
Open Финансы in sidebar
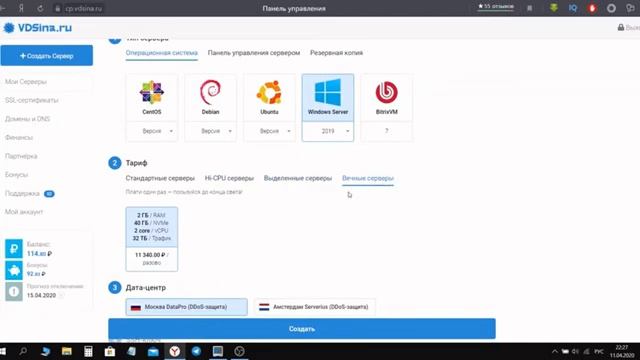pos(19,138)
